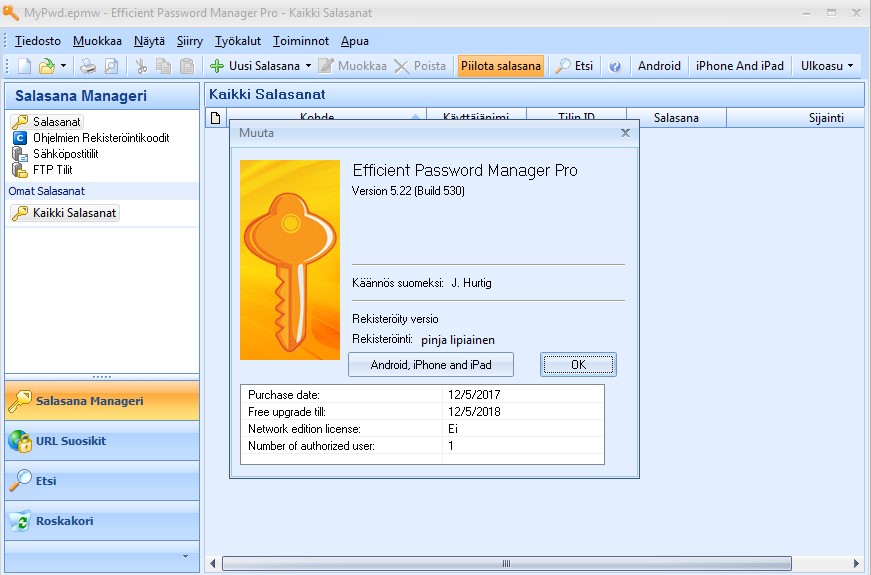Open URL Suosikit navigation pane
This screenshot has height=575, width=871.
(102, 441)
